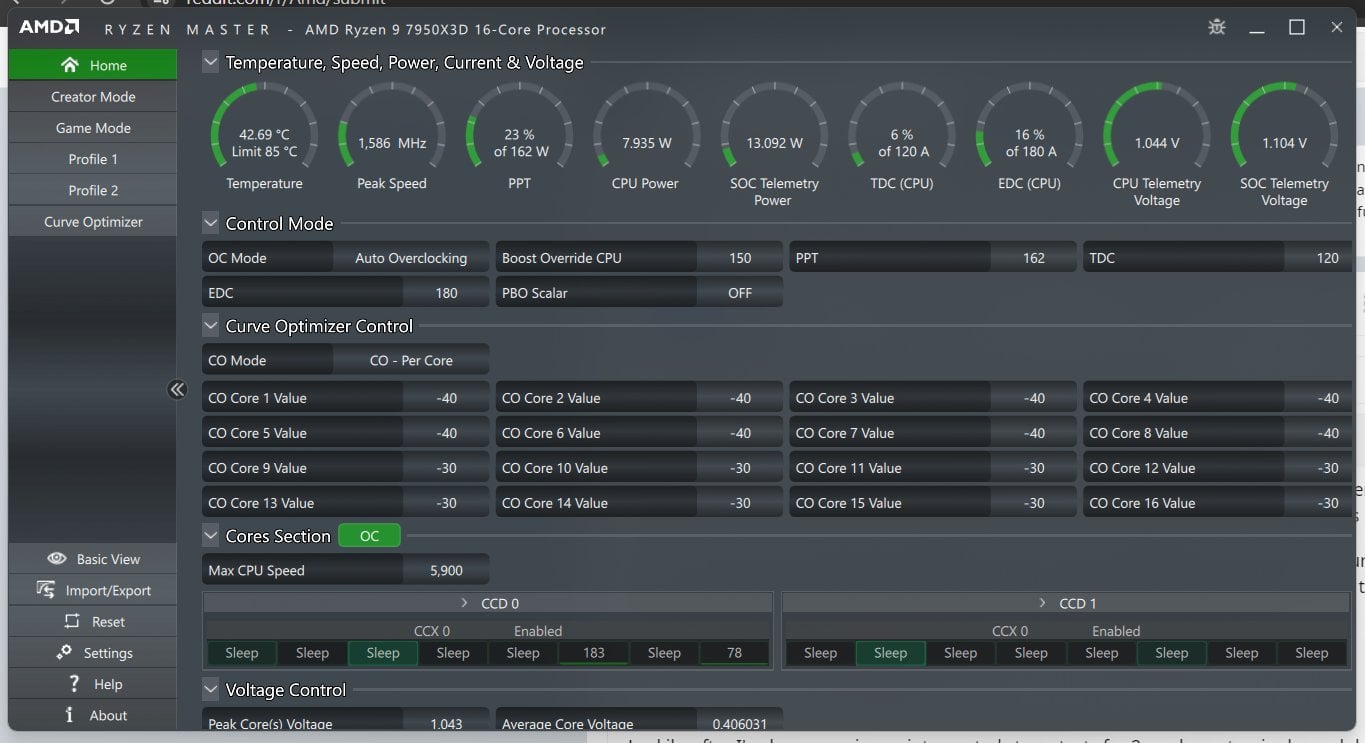Collapse the sidebar with the double-chevron button

(x=177, y=390)
